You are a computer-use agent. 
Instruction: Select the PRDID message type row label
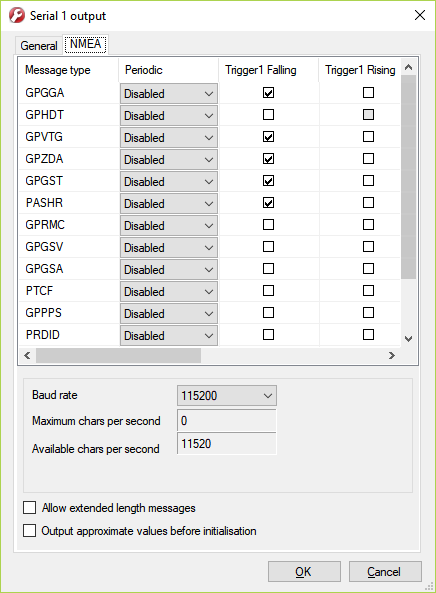point(43,335)
